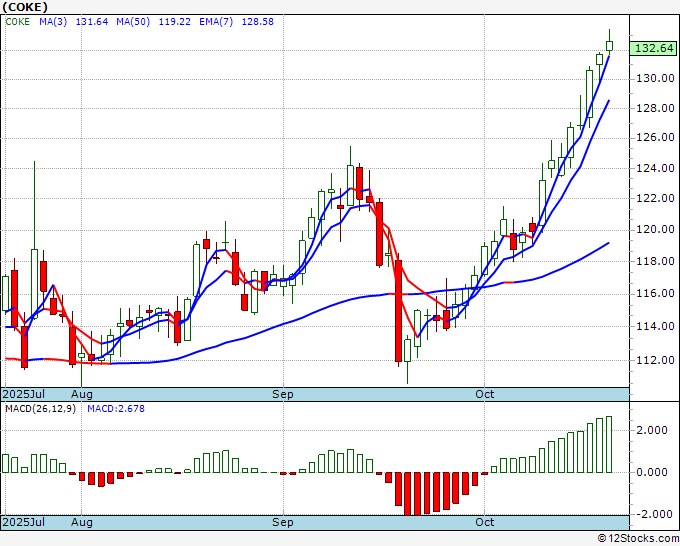The image size is (680, 546).
Task: Click the latest green candlestick at chart top
Action: (609, 46)
